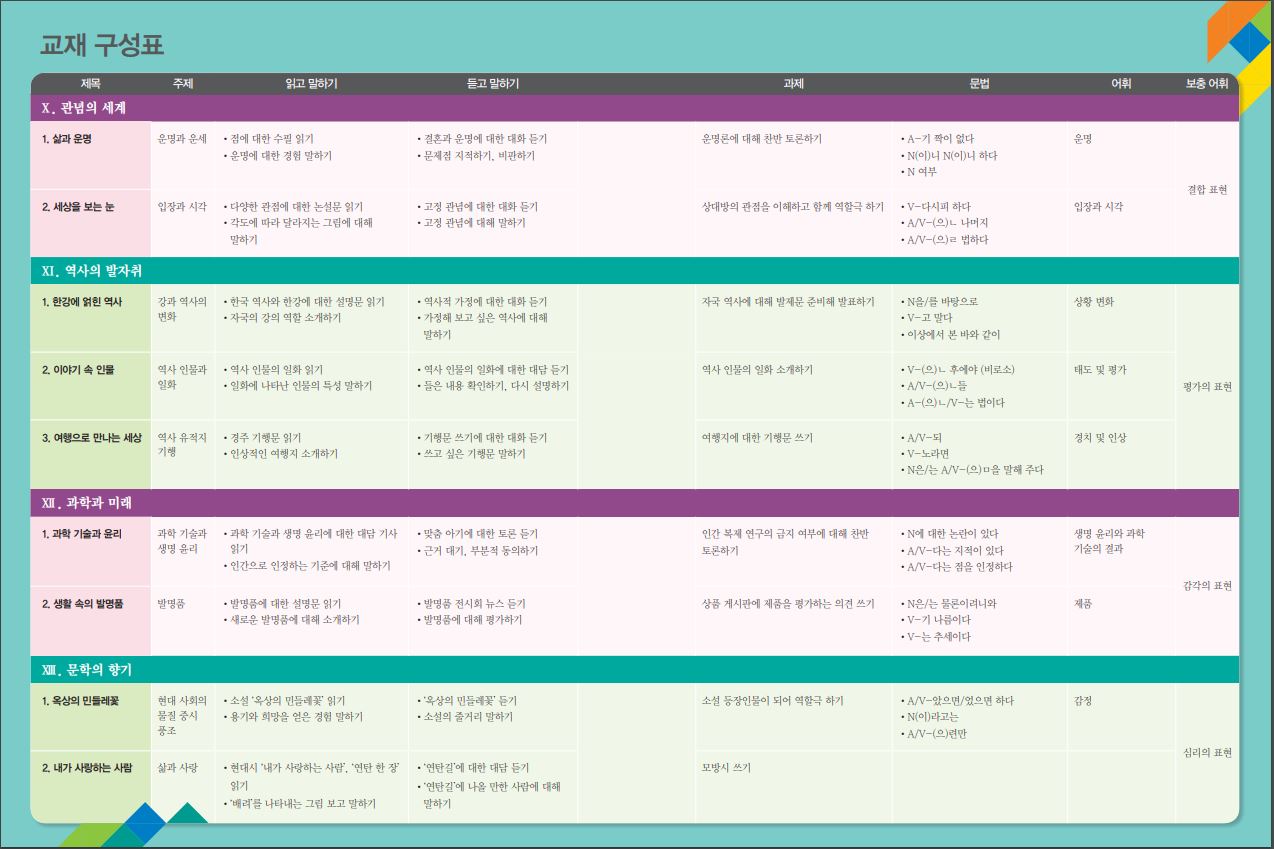
Task: Click the 보충 어휘 column header
Action: pyautogui.click(x=1206, y=84)
